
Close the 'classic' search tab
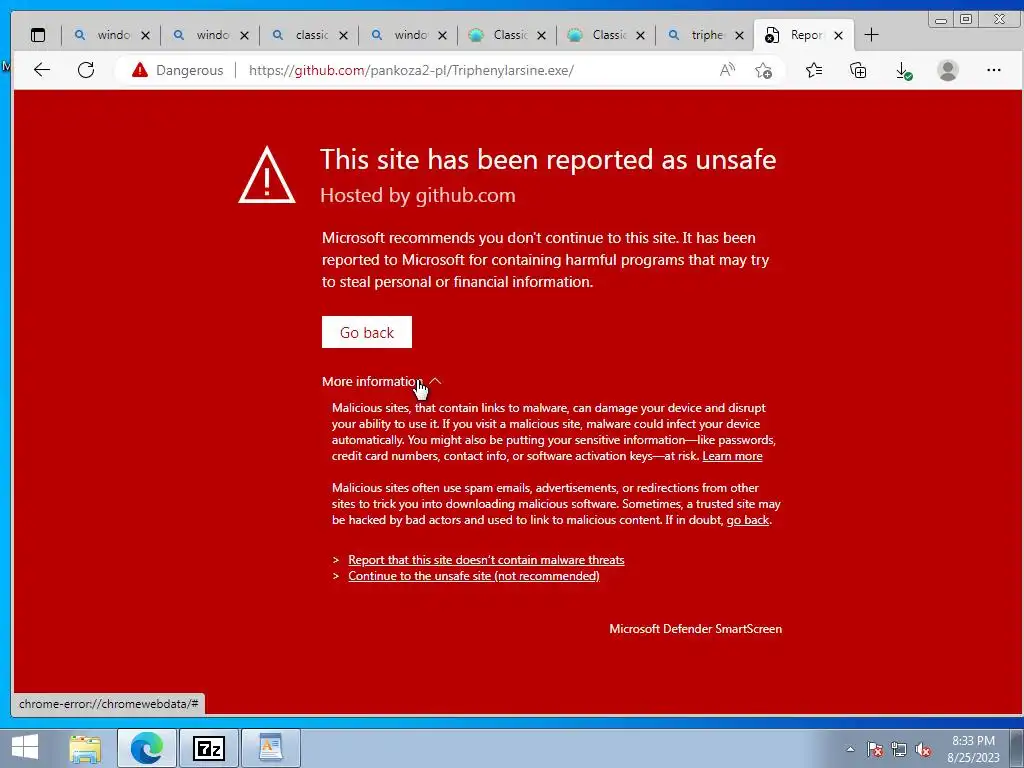(344, 35)
